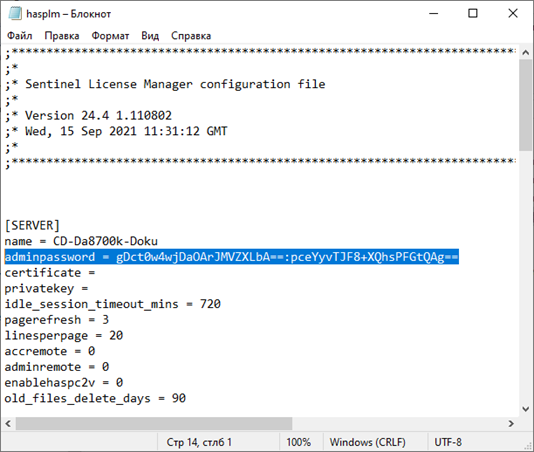Close the hasplm Notepad window
The image size is (534, 452).
[513, 14]
